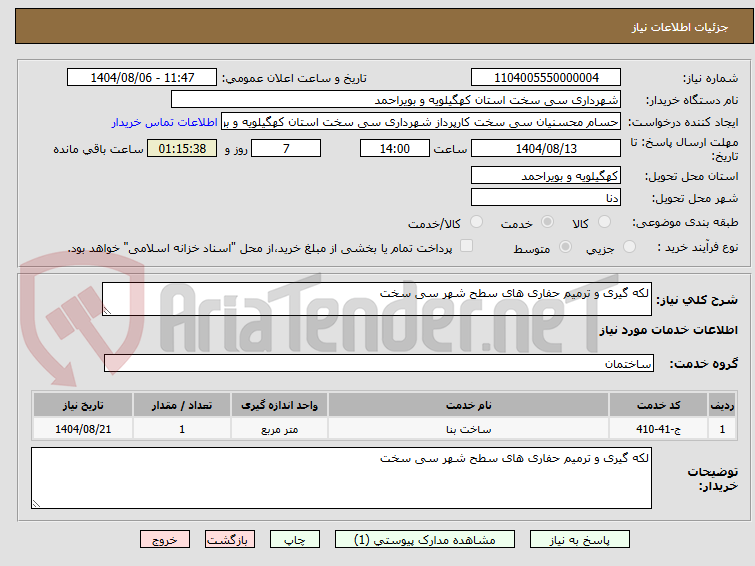Click the خروج exit button
The image size is (755, 566).
coord(165,540)
